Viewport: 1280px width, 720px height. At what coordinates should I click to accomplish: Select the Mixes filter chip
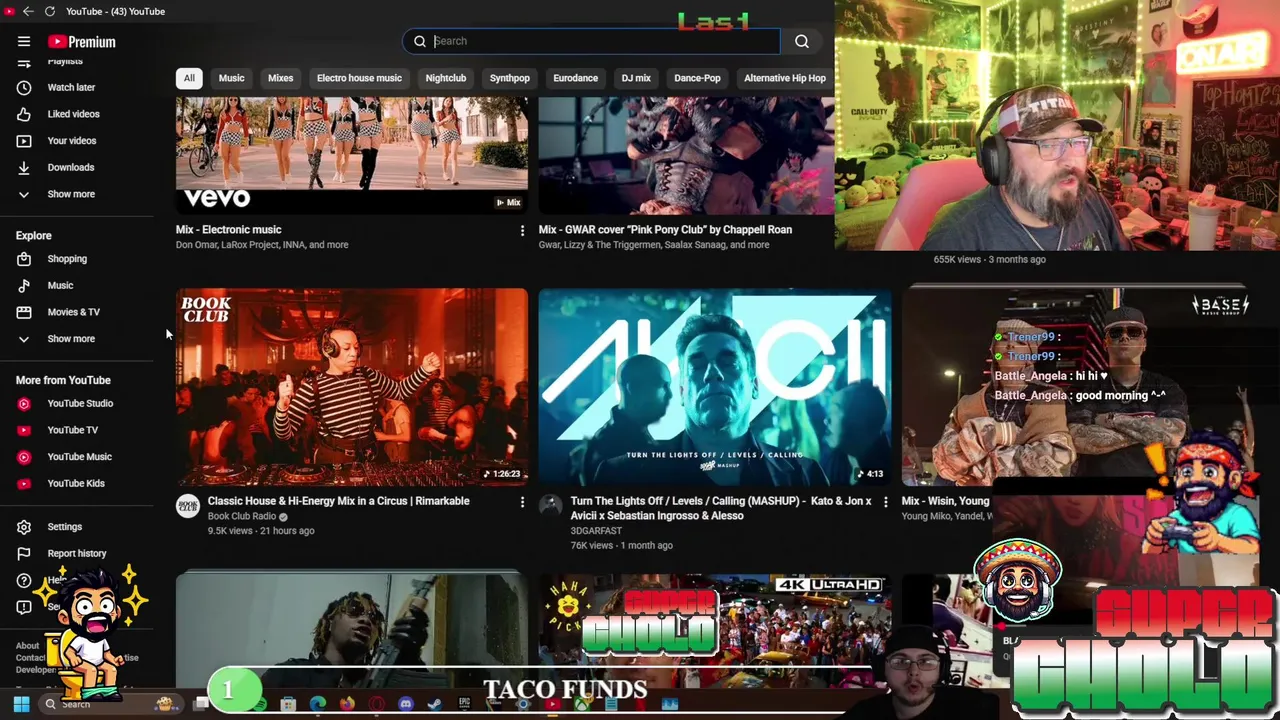(280, 78)
